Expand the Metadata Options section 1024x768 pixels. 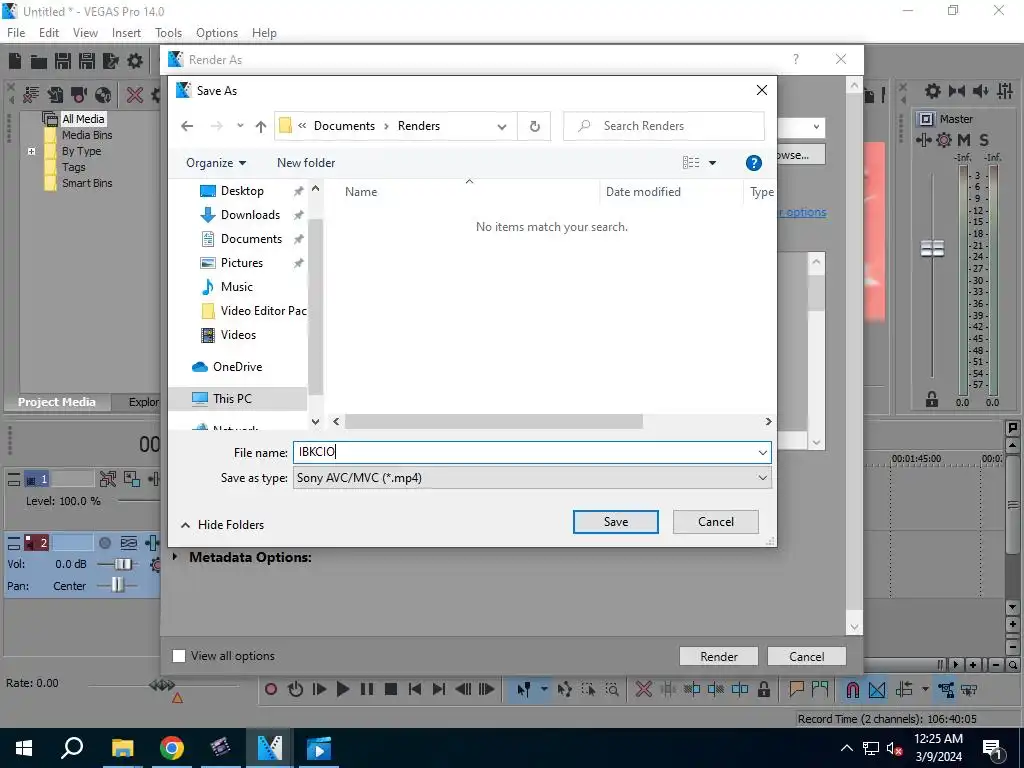click(x=175, y=557)
